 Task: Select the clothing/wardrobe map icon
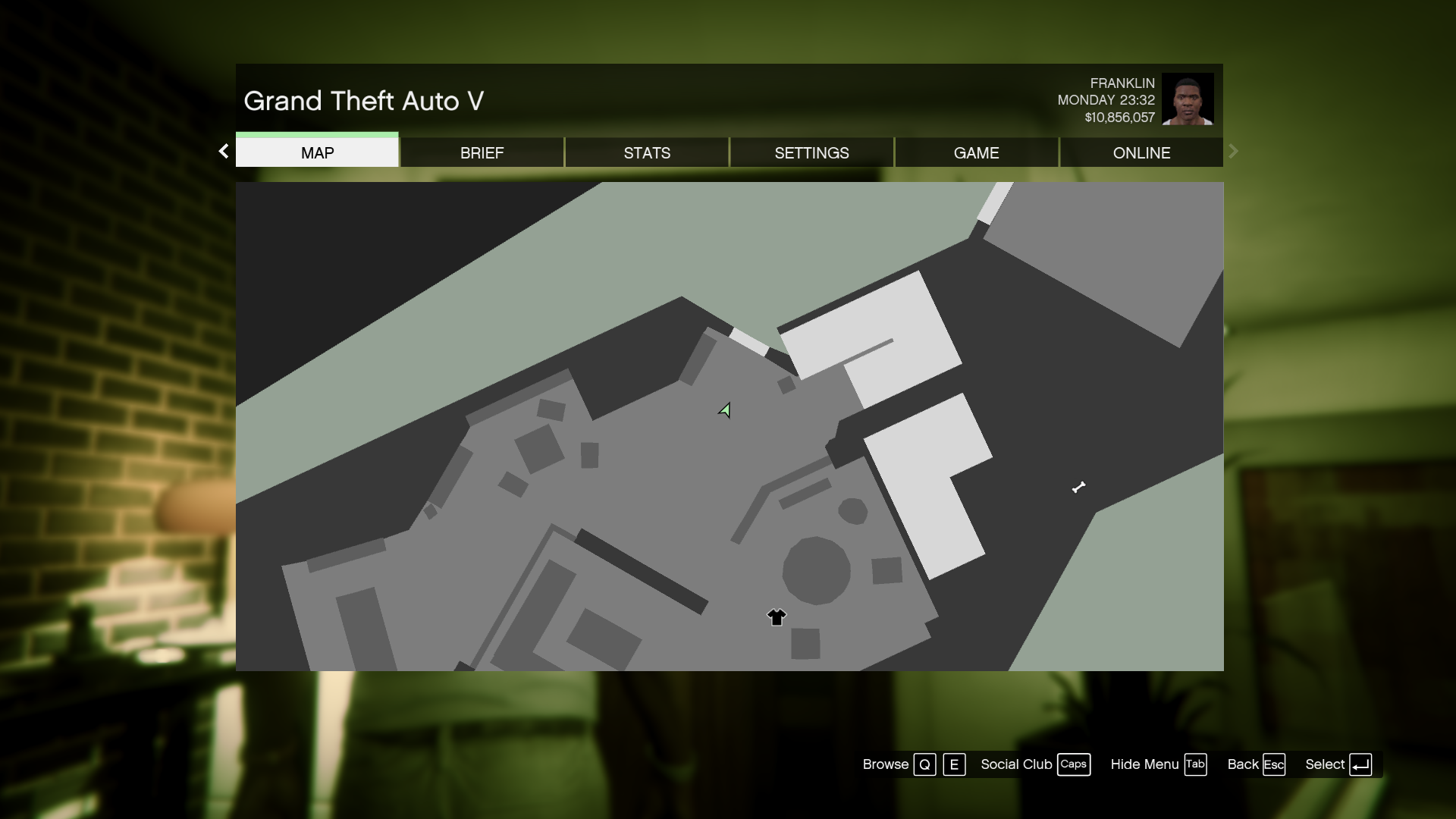(x=777, y=618)
